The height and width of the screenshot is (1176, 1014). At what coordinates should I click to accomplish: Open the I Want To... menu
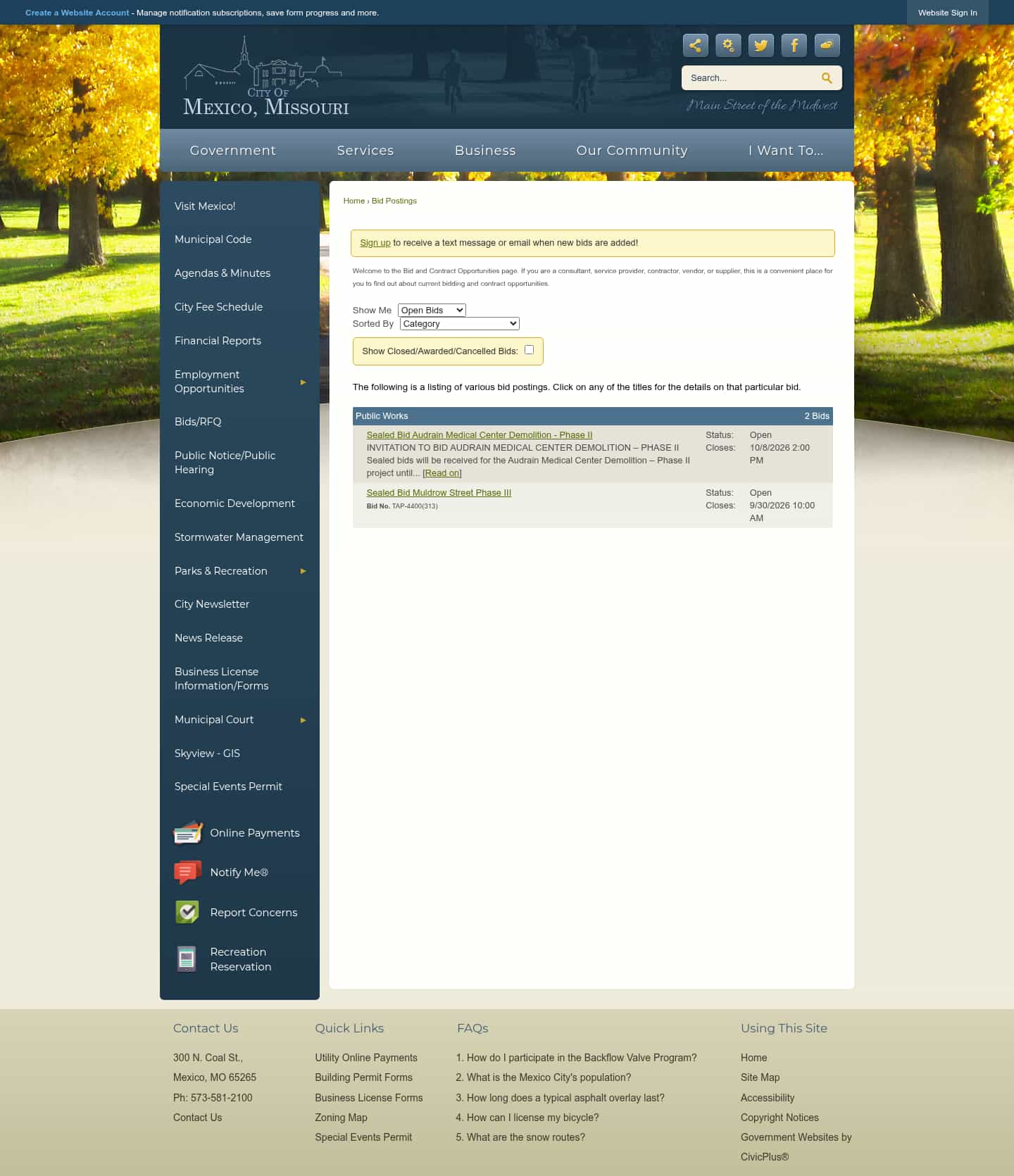tap(786, 151)
